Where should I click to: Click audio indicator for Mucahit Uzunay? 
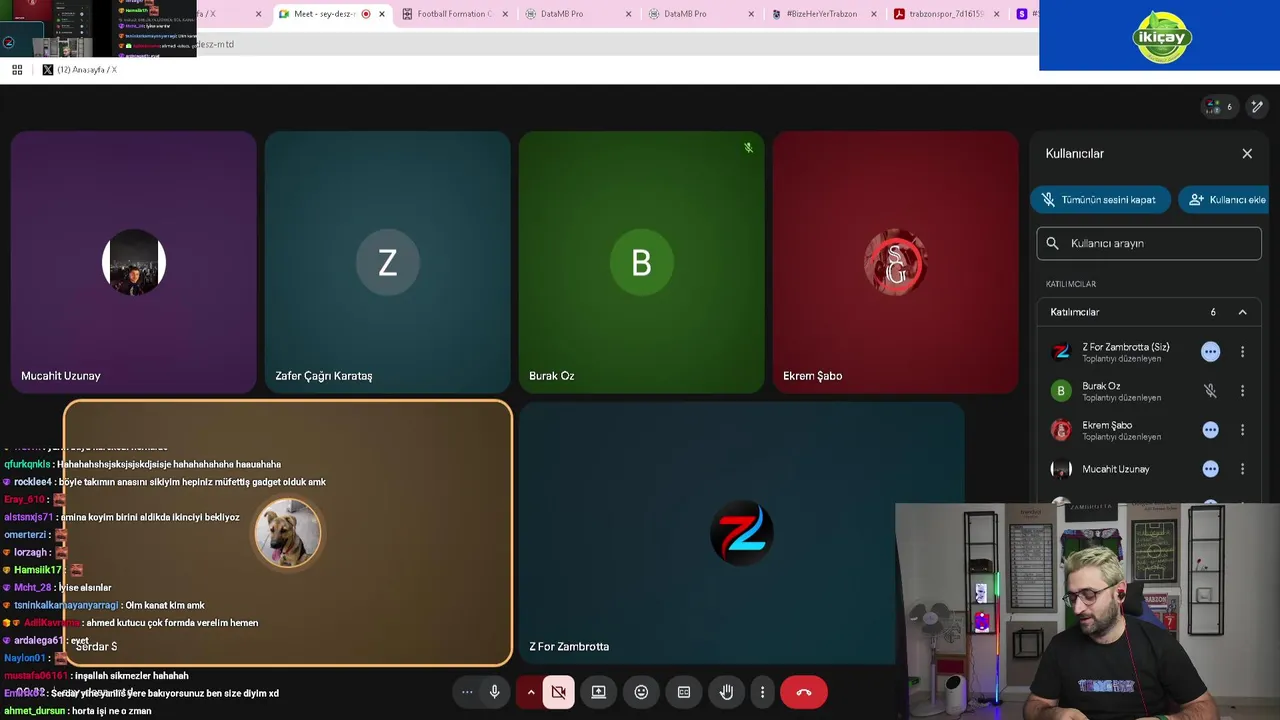pos(1210,469)
